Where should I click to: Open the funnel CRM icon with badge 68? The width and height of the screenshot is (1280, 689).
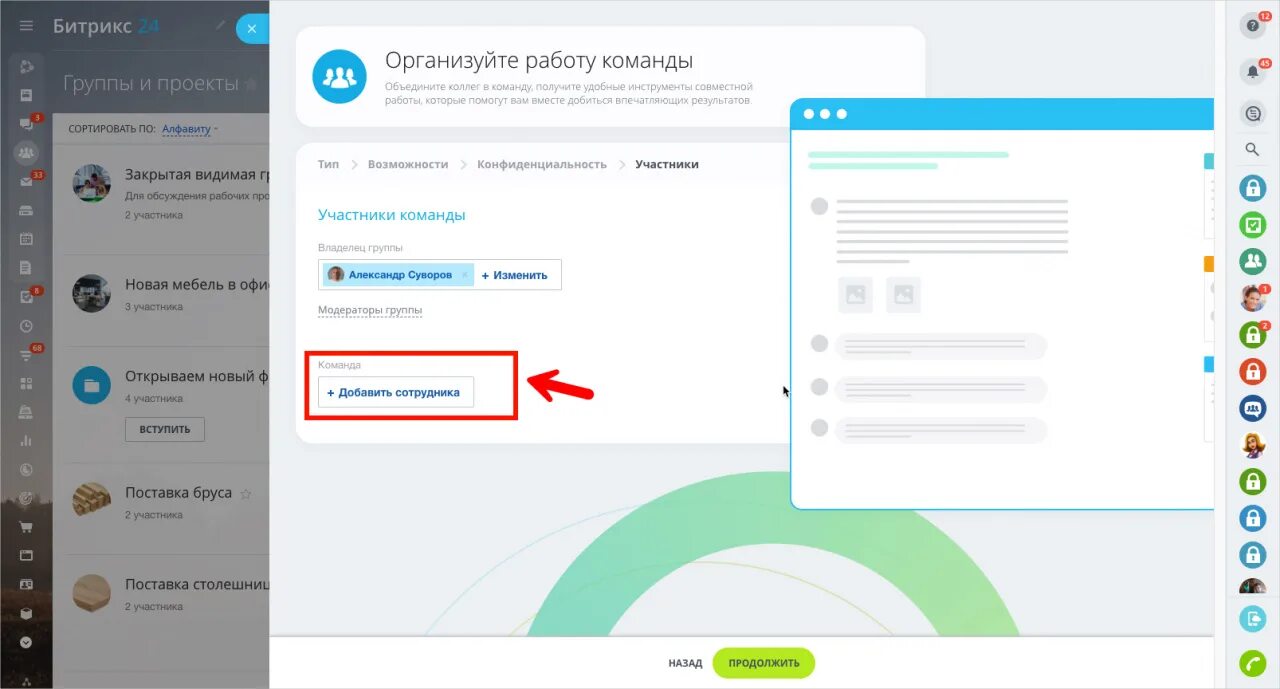(27, 355)
